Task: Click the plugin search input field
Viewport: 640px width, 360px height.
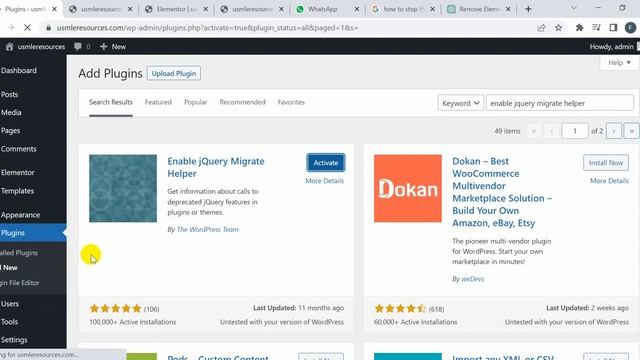Action: (x=560, y=103)
